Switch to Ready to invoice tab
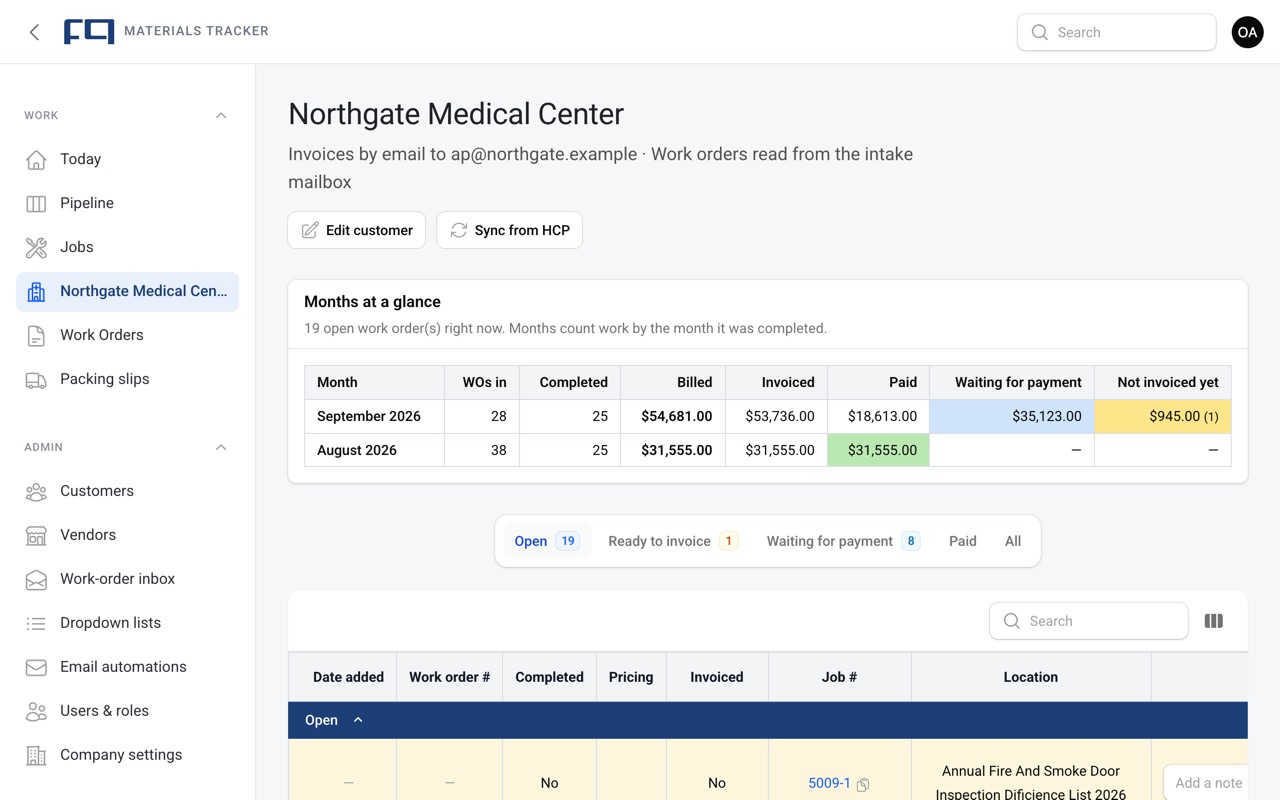 point(673,541)
